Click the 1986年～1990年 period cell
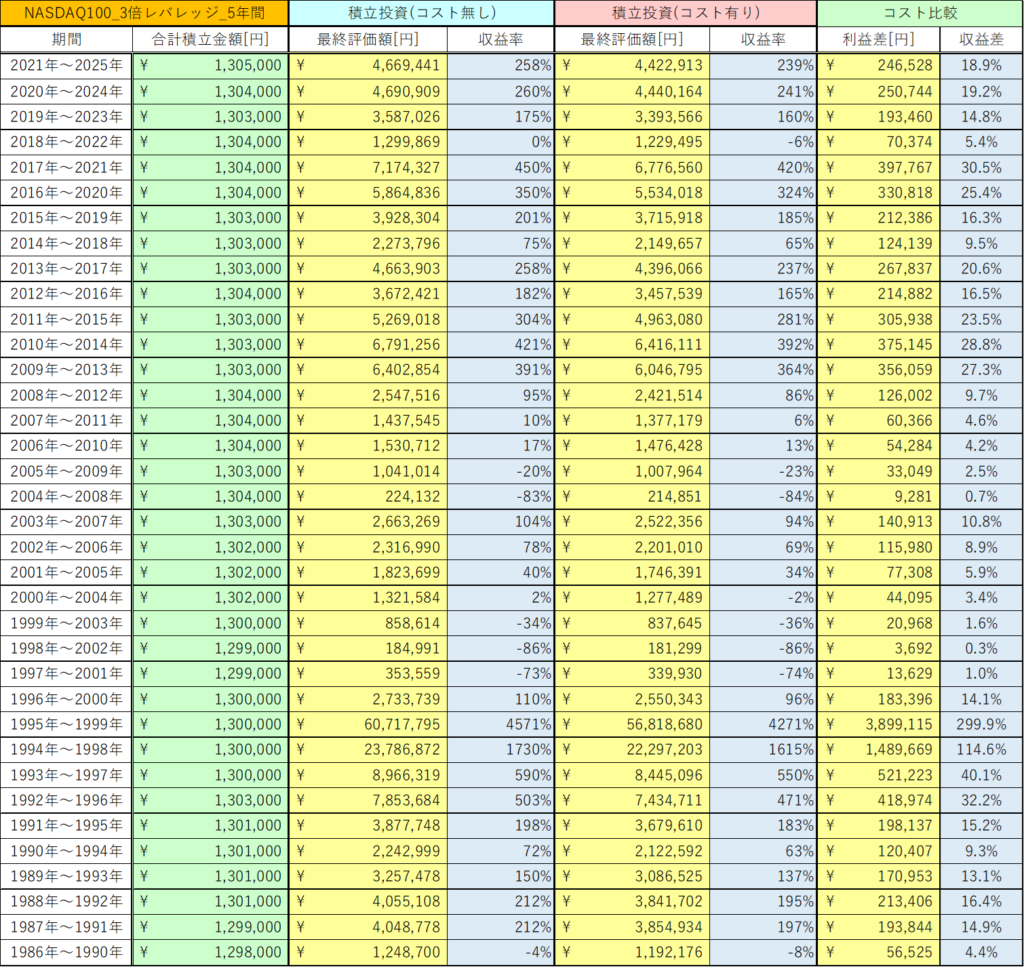This screenshot has height=967, width=1024. (66, 952)
